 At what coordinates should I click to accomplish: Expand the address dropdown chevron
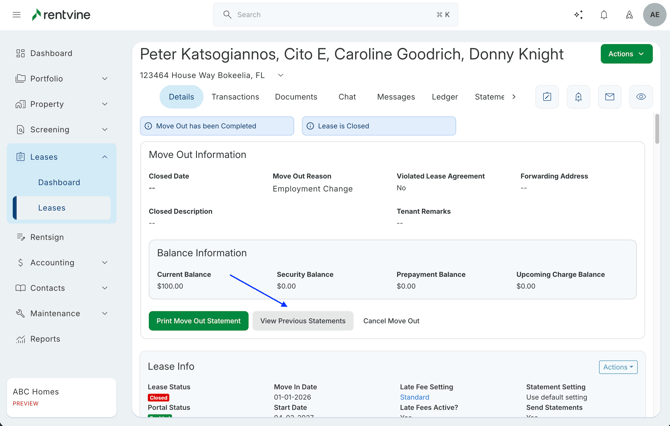[281, 75]
